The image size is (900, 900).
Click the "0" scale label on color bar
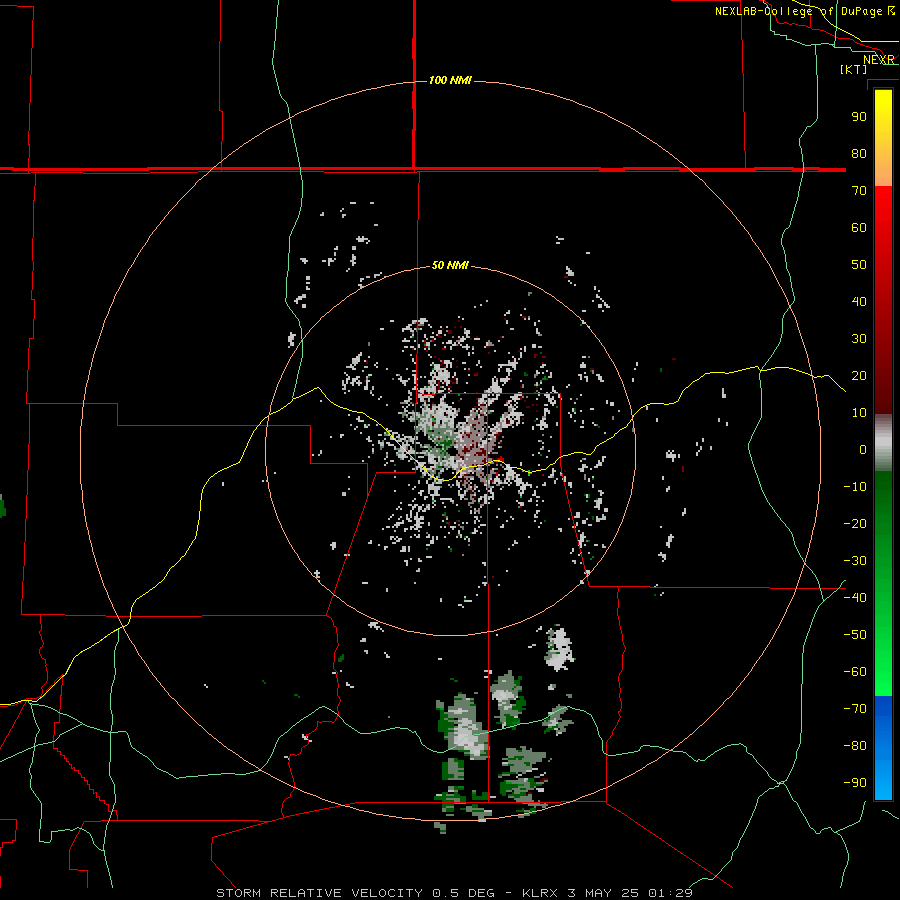coord(863,449)
